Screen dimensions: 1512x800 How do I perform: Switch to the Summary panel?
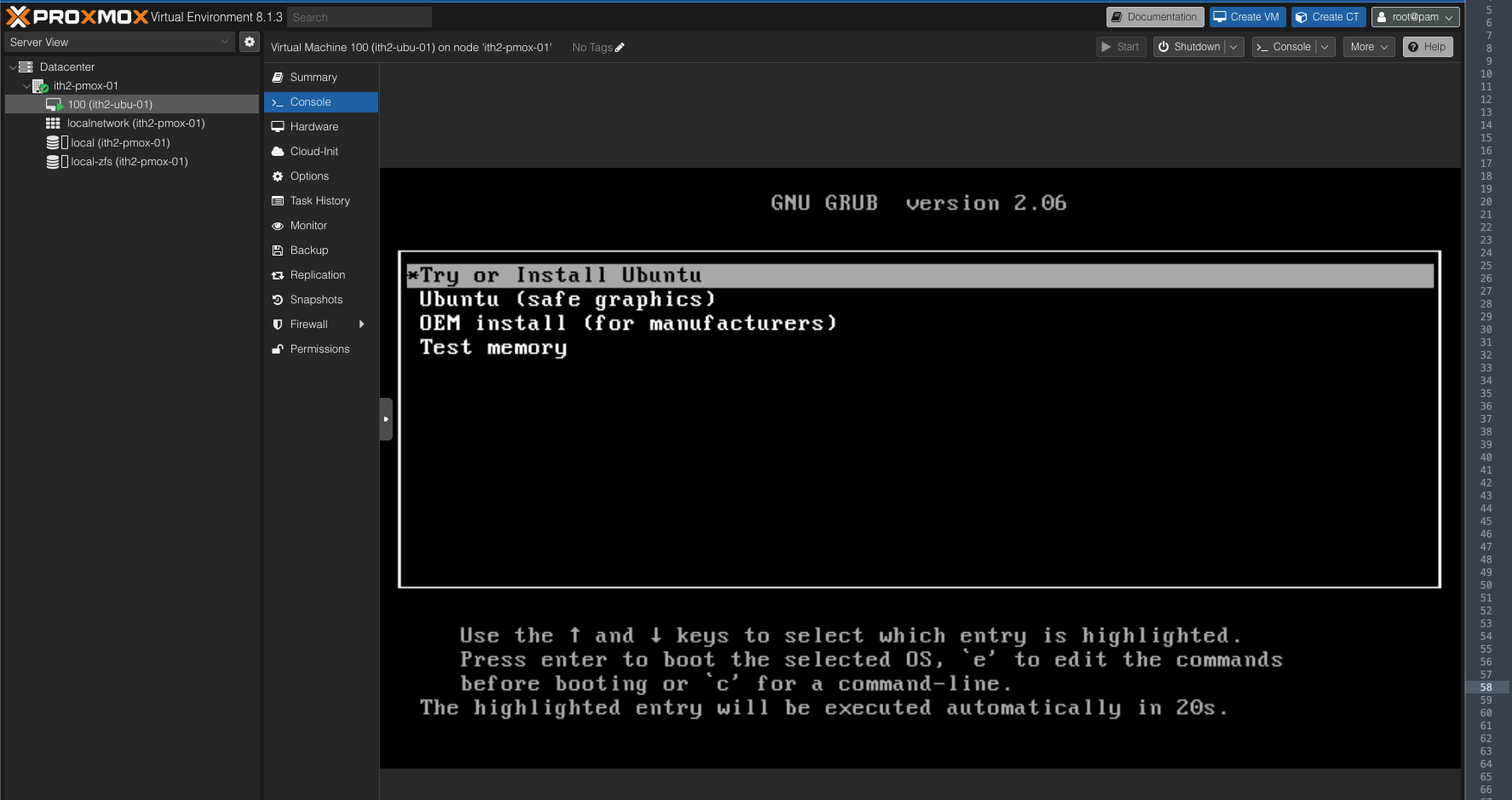[x=314, y=77]
